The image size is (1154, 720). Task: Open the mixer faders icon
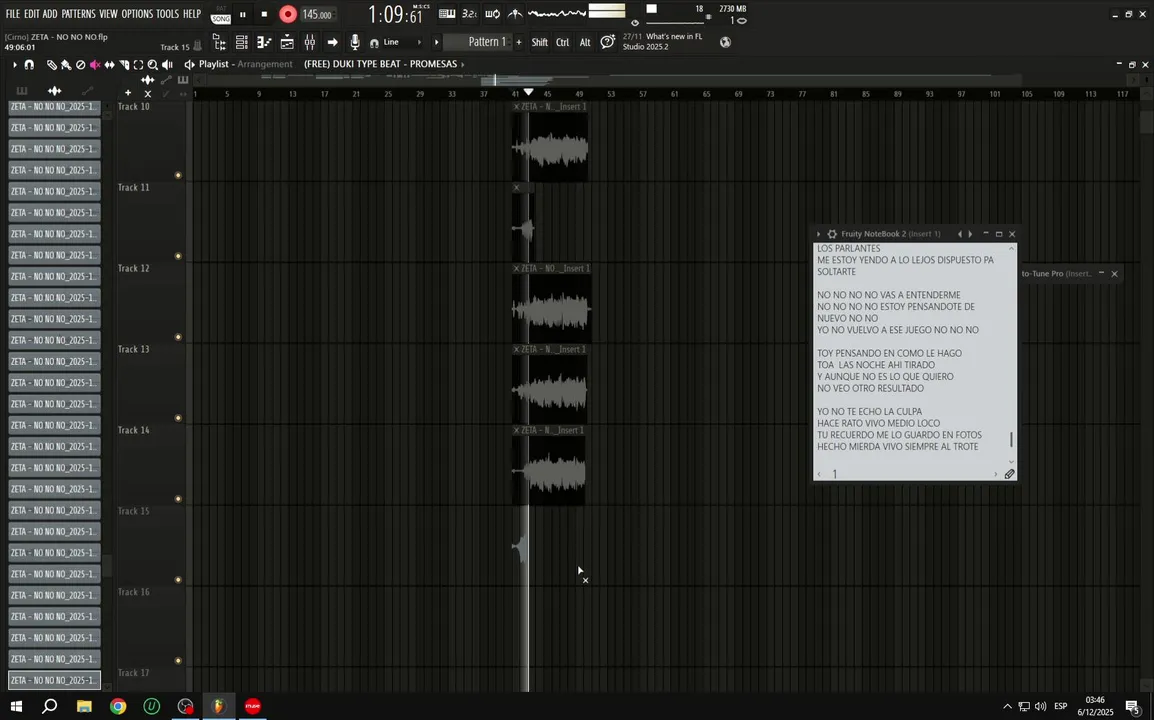[x=310, y=43]
